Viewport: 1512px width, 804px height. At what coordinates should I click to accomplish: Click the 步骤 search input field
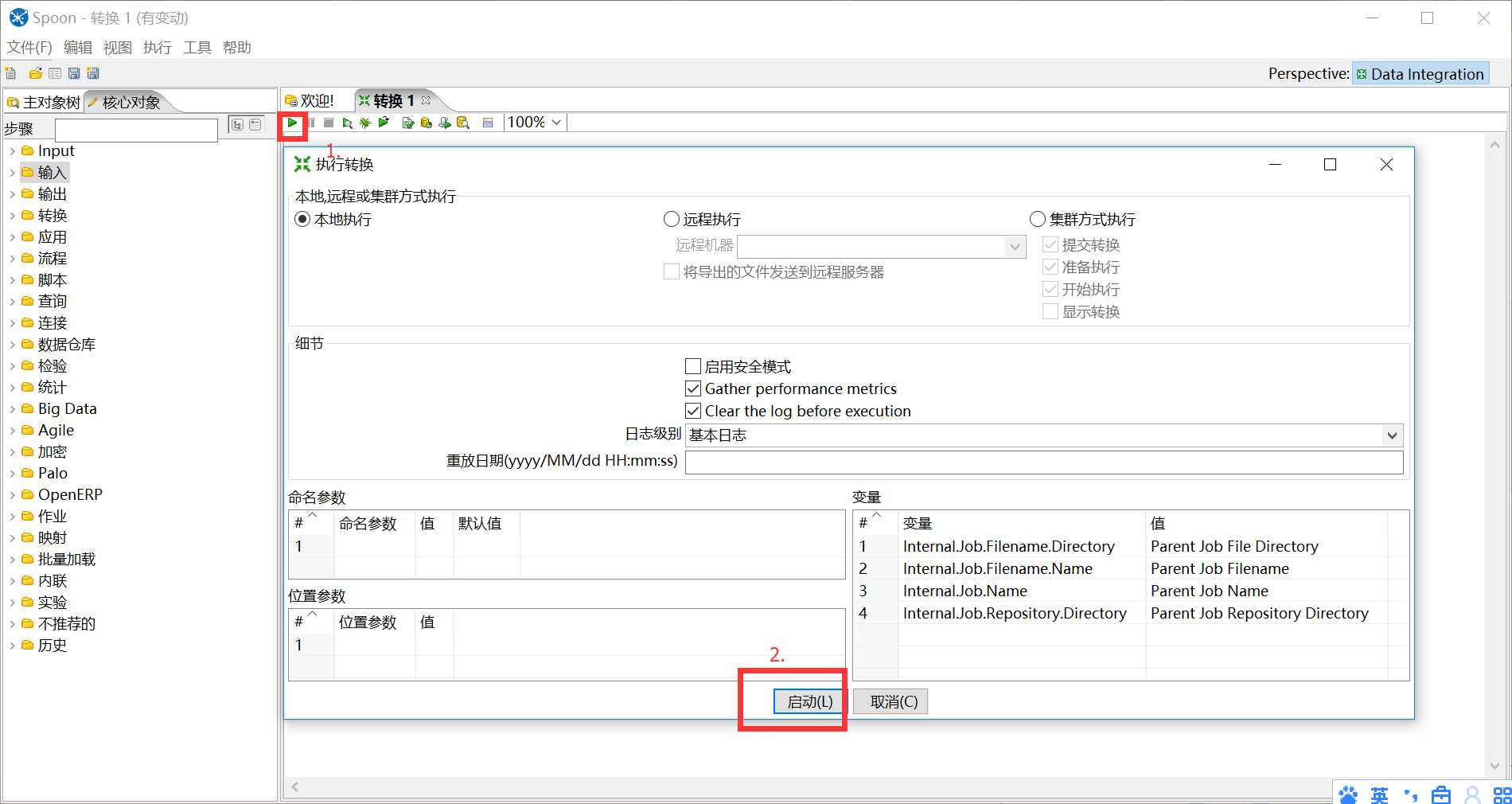(x=136, y=130)
